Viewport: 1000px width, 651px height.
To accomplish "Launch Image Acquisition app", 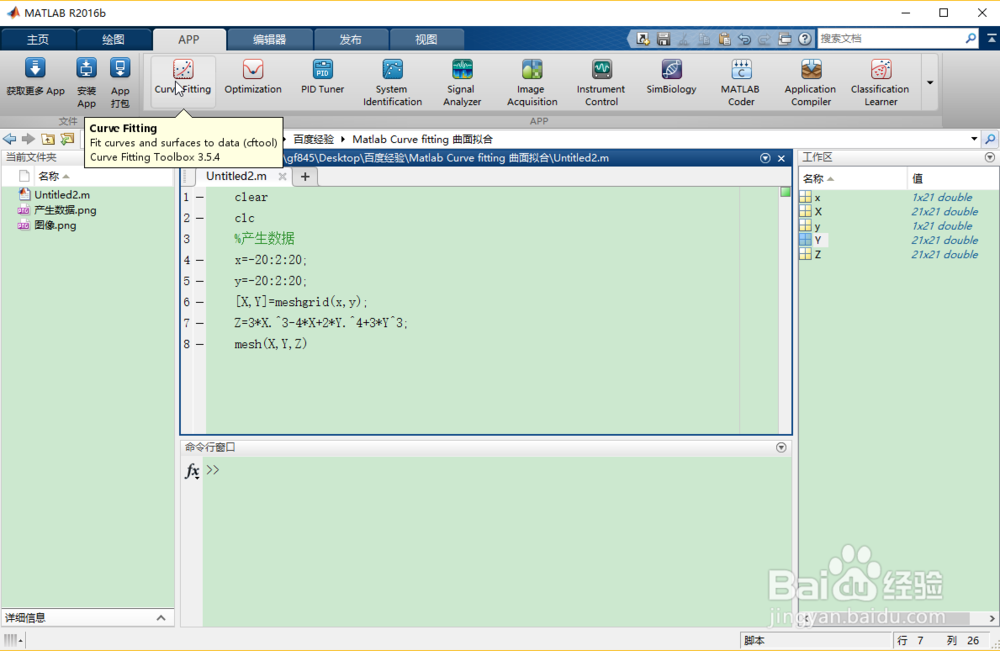I will click(532, 82).
